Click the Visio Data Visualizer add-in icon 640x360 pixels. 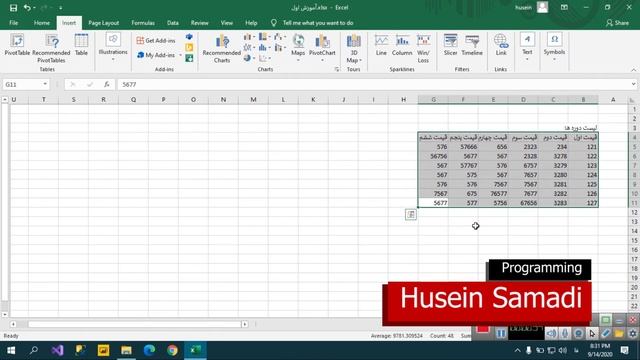189,37
